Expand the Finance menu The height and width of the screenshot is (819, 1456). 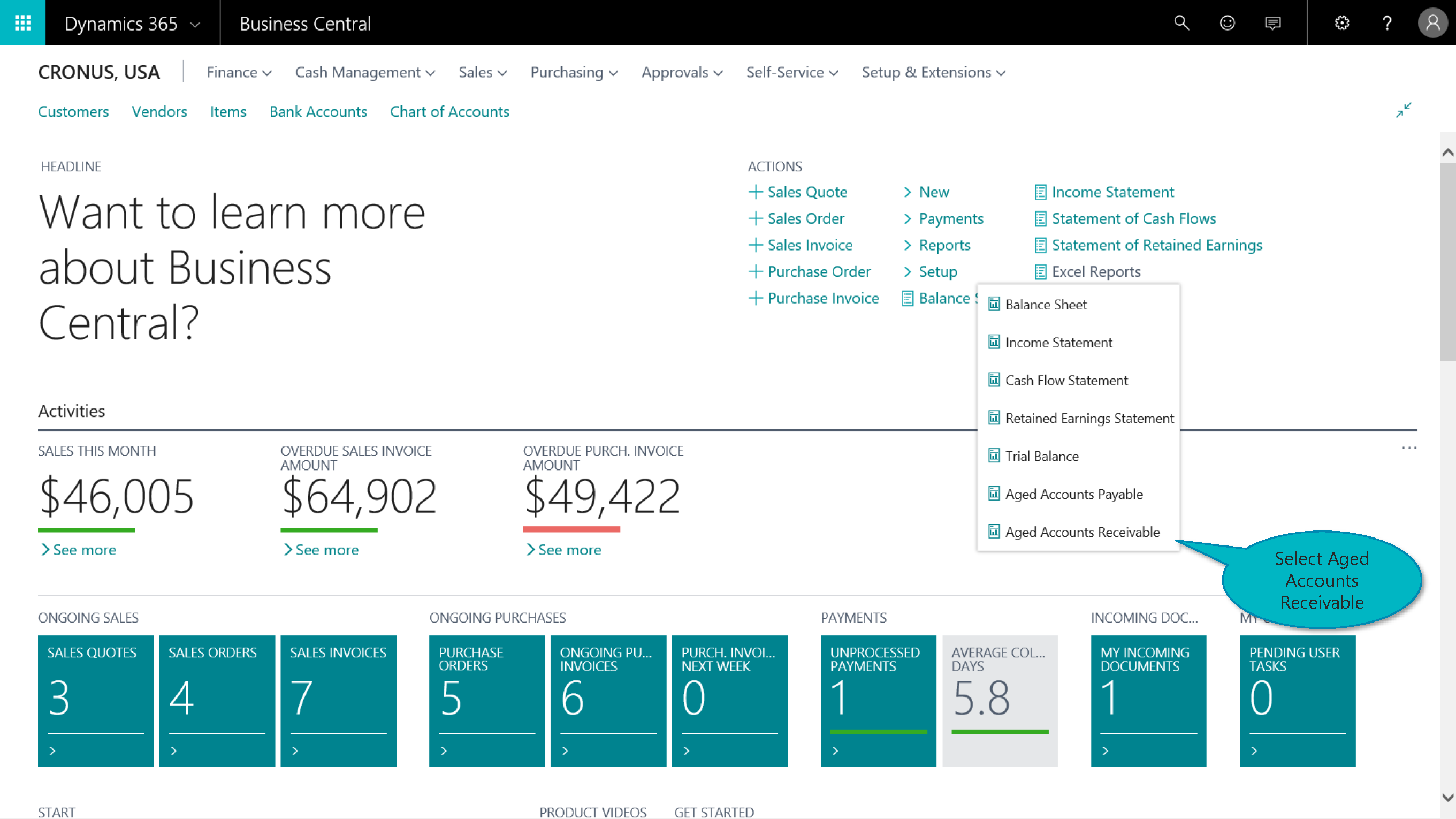point(239,72)
